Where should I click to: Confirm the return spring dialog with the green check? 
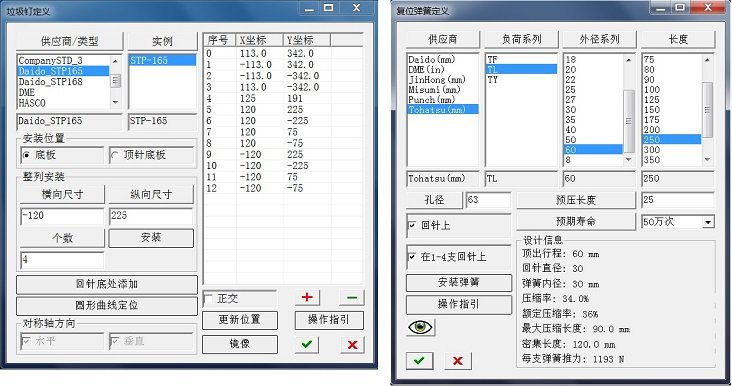coord(419,360)
